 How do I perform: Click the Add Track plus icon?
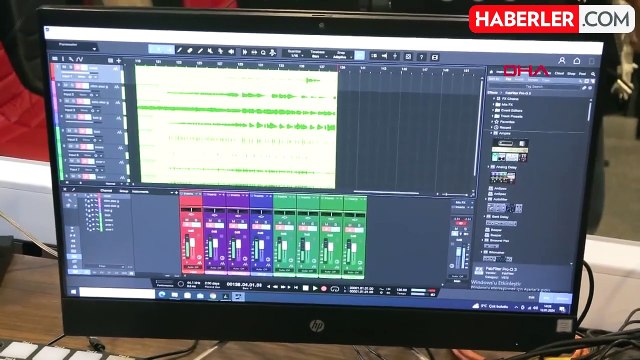point(119,60)
